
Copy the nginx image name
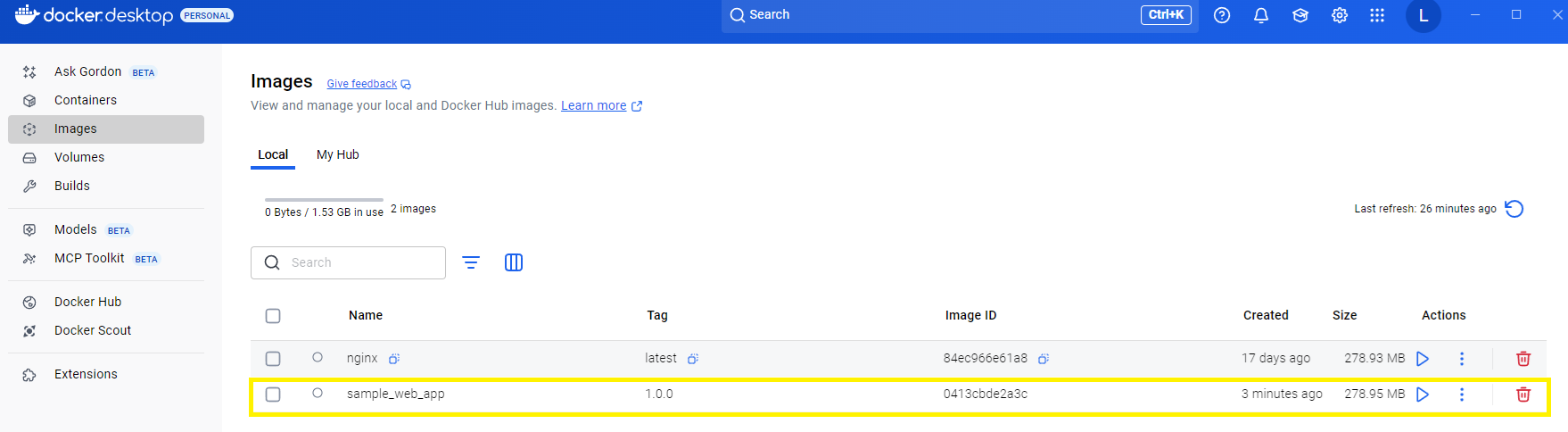pyautogui.click(x=394, y=359)
